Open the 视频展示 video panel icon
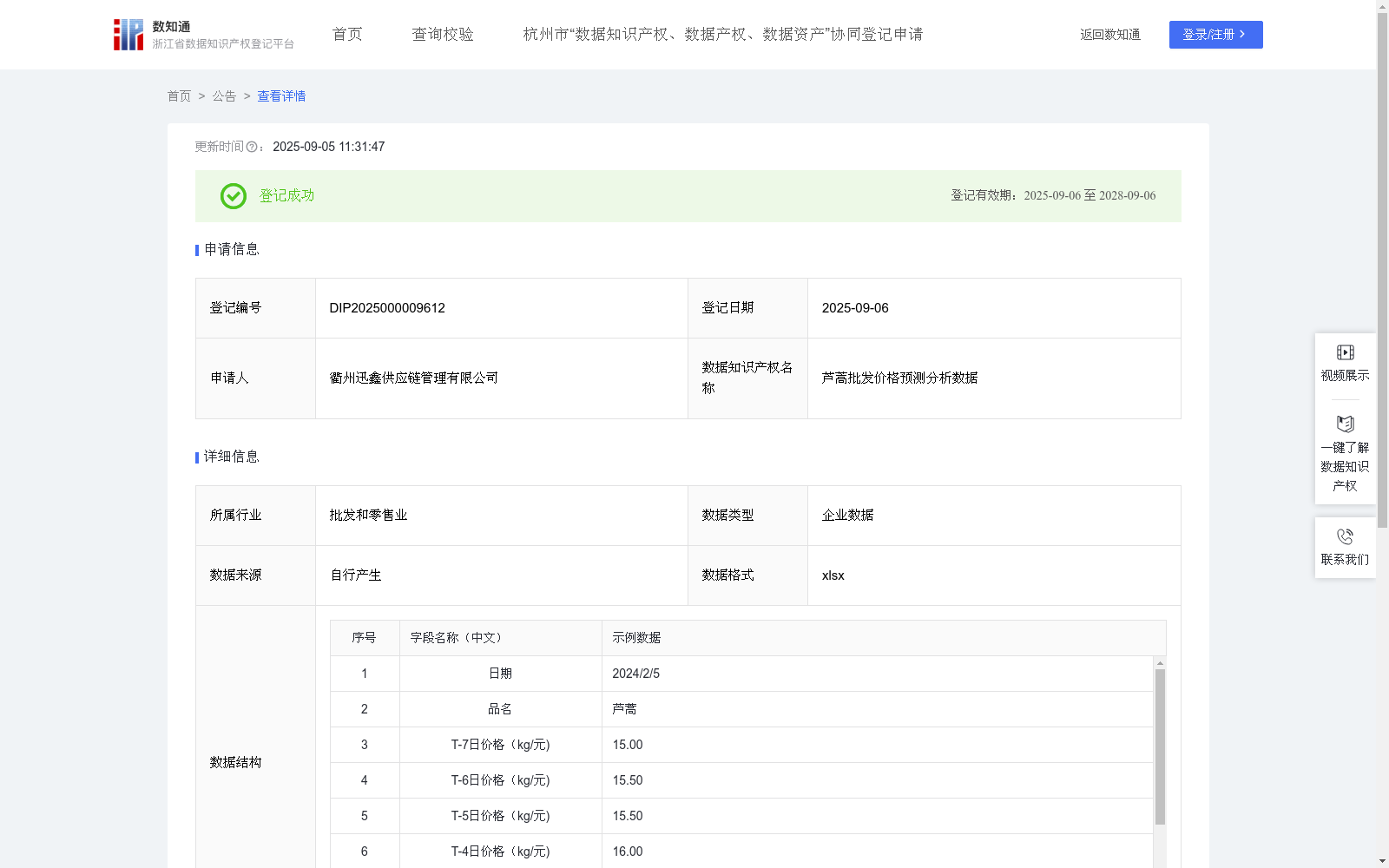The height and width of the screenshot is (868, 1389). 1345,352
